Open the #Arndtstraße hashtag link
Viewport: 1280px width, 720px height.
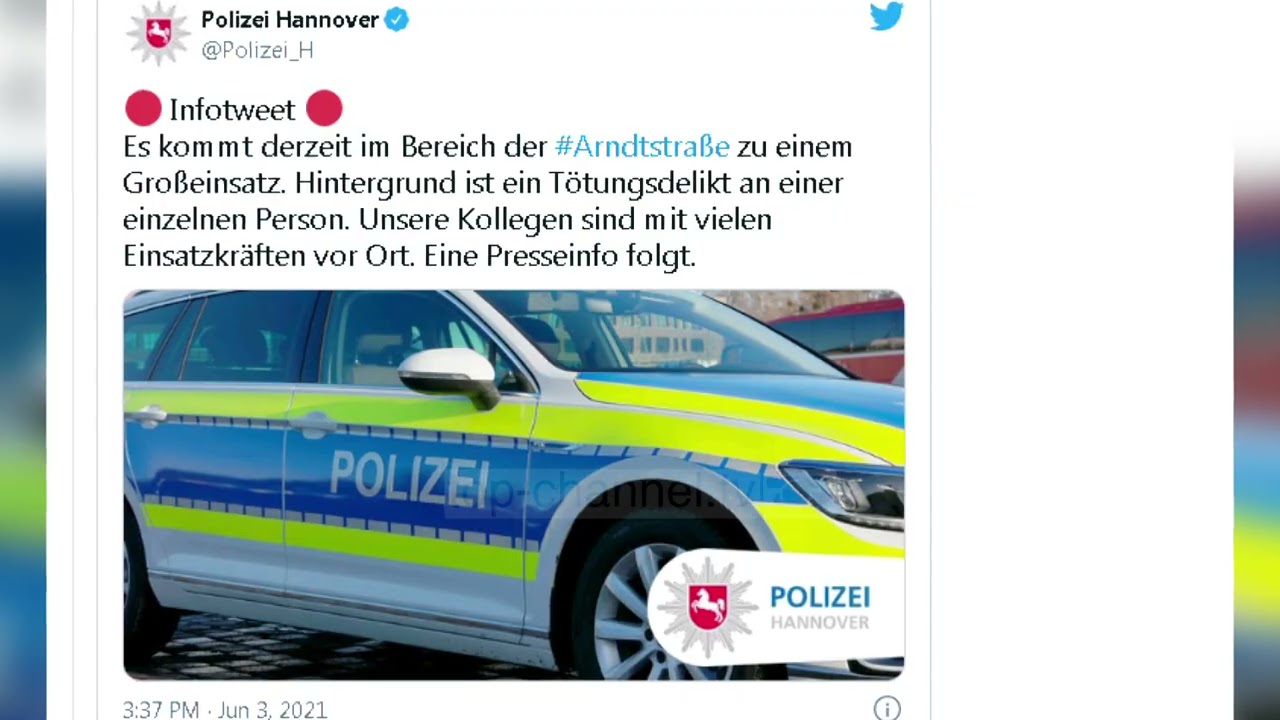click(x=642, y=146)
